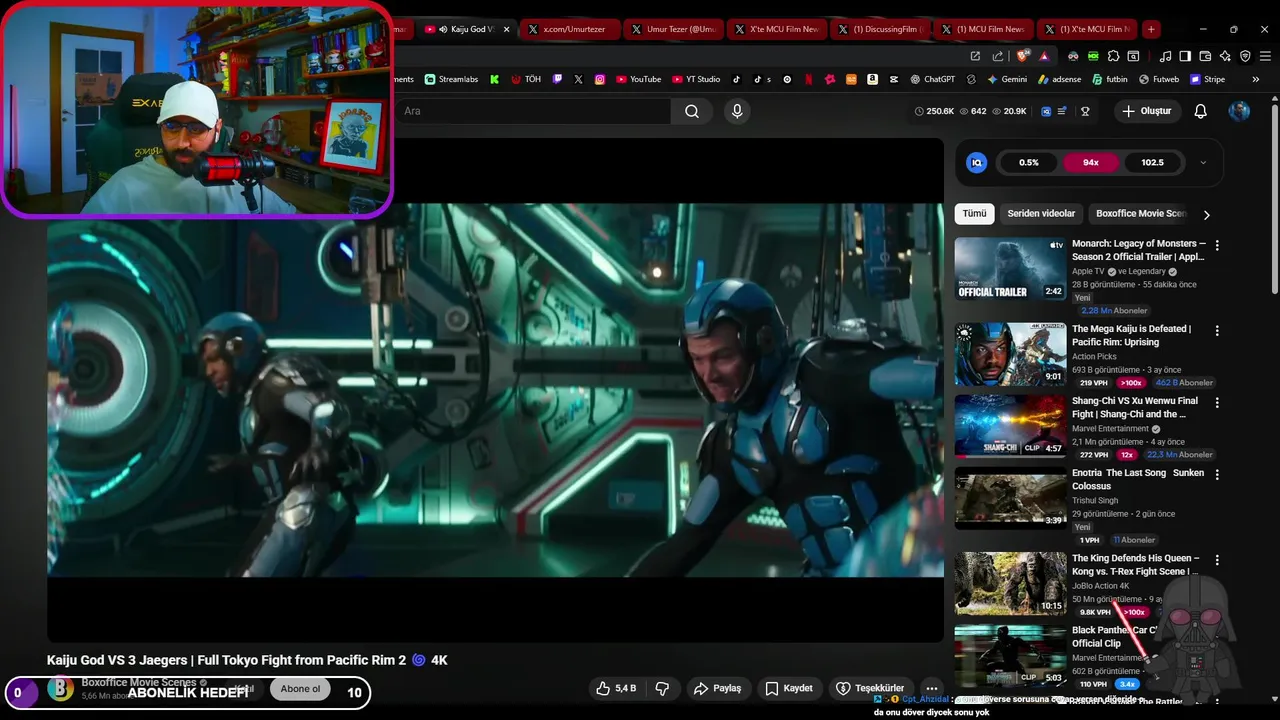Open the YouTube account avatar menu
1280x720 pixels.
click(x=1239, y=111)
